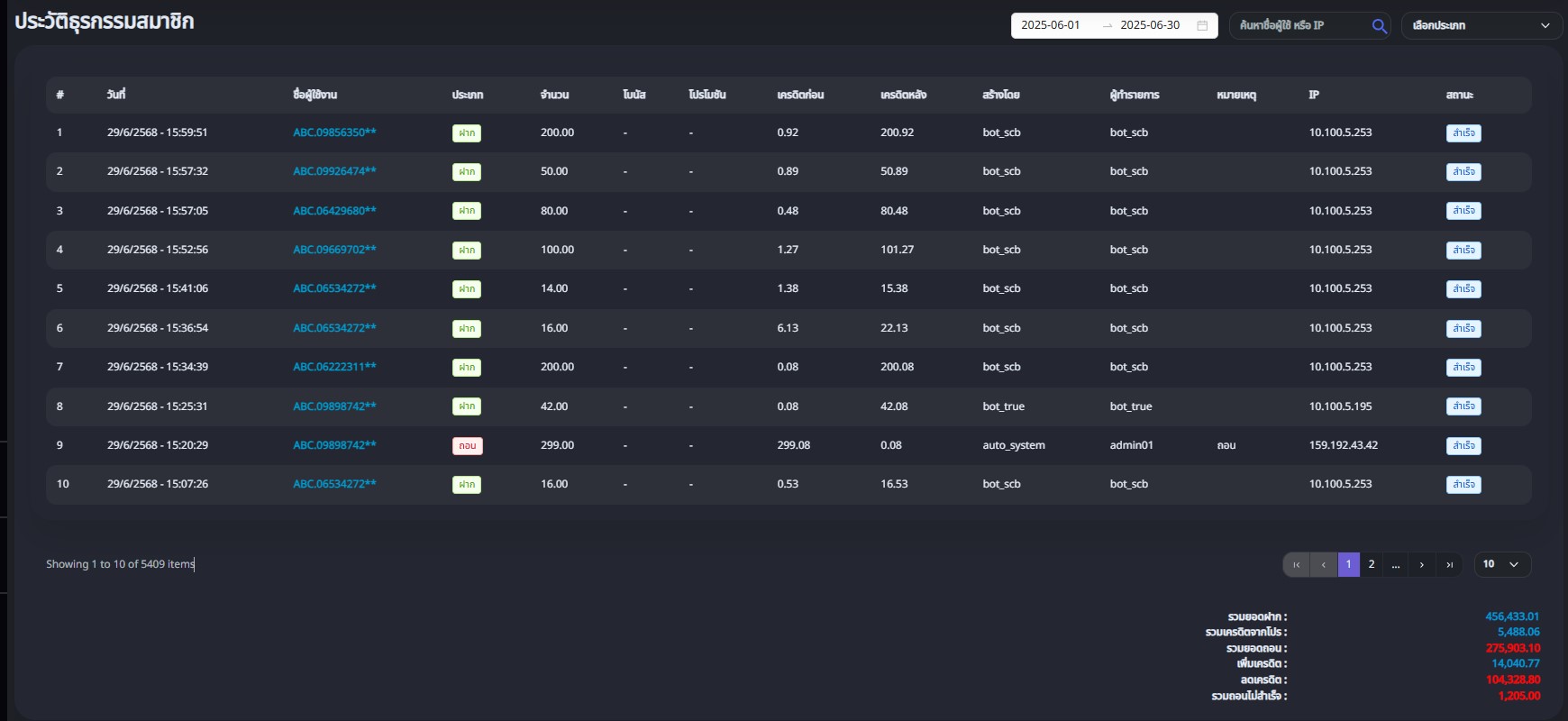The image size is (1568, 721).
Task: Click the IP column header
Action: click(x=1314, y=95)
